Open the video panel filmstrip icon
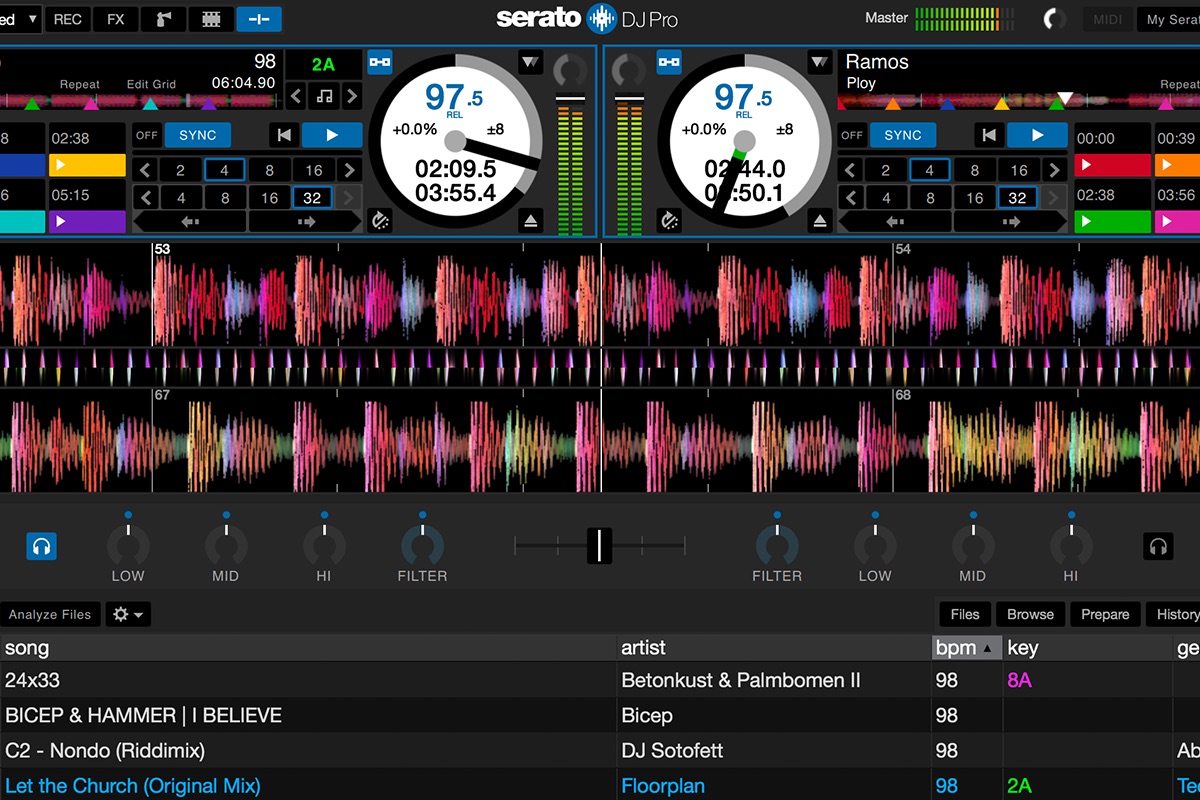The width and height of the screenshot is (1200, 800). pyautogui.click(x=210, y=18)
